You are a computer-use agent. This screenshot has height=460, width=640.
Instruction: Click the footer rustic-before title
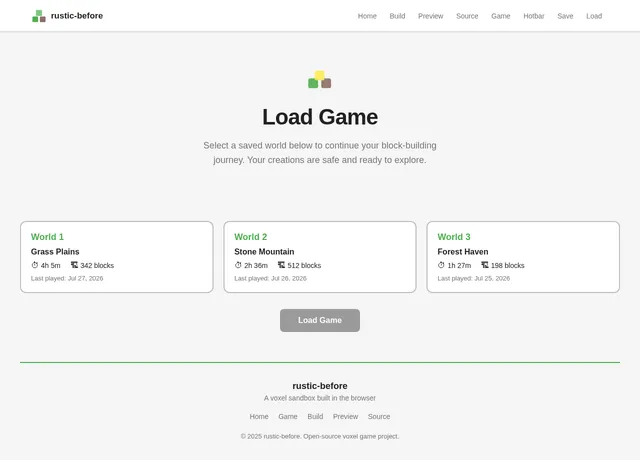click(x=320, y=386)
